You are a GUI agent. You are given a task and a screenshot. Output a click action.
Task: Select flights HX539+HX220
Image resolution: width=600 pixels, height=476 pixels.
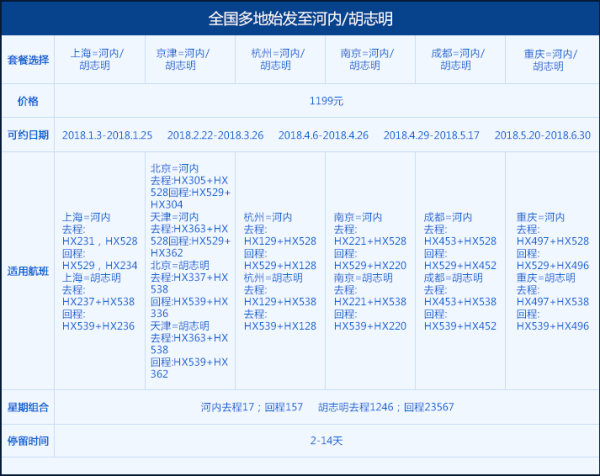[370, 326]
